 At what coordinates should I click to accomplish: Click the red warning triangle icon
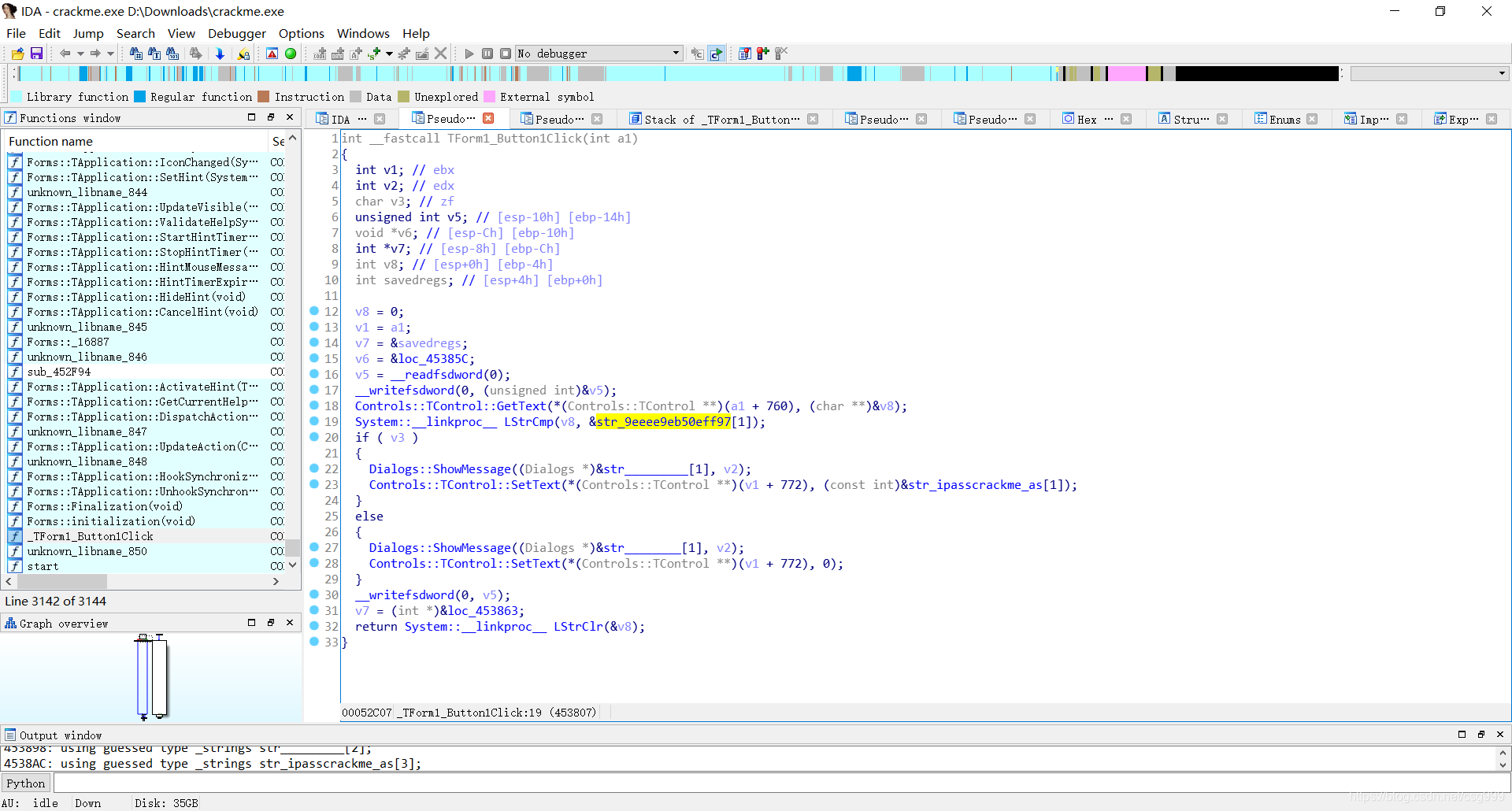[x=272, y=54]
